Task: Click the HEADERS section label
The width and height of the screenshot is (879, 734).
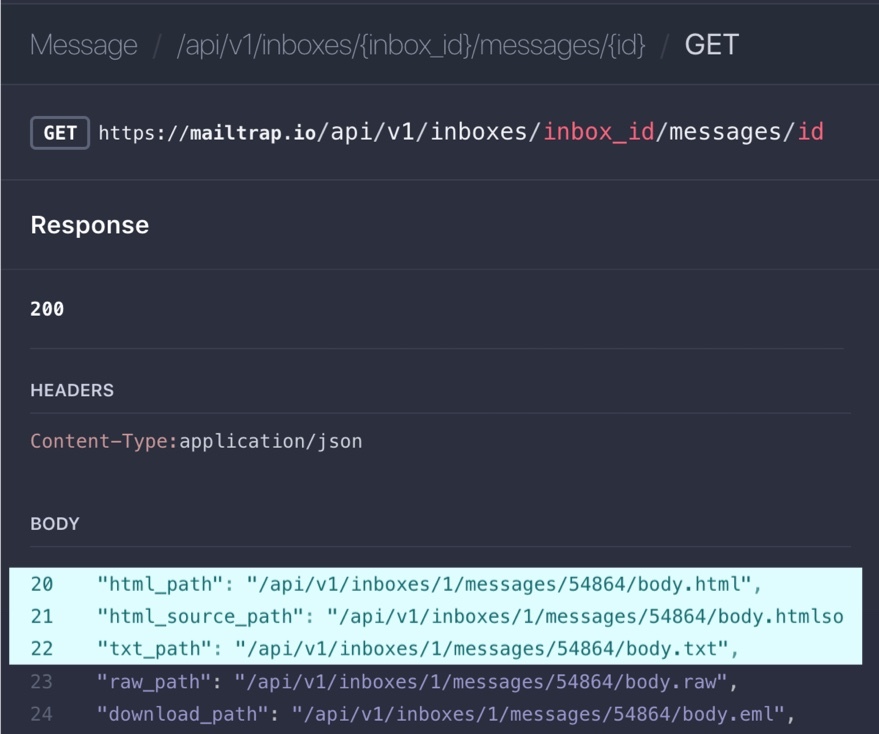Action: [72, 390]
